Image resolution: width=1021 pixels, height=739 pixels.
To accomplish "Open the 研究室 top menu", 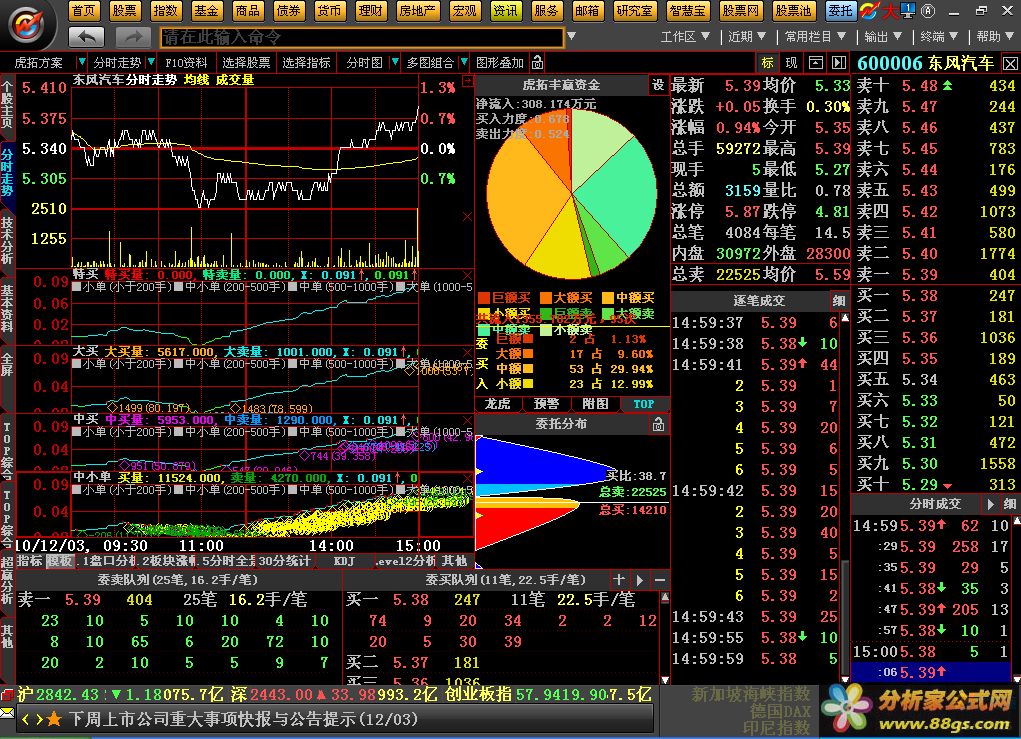I will point(635,10).
